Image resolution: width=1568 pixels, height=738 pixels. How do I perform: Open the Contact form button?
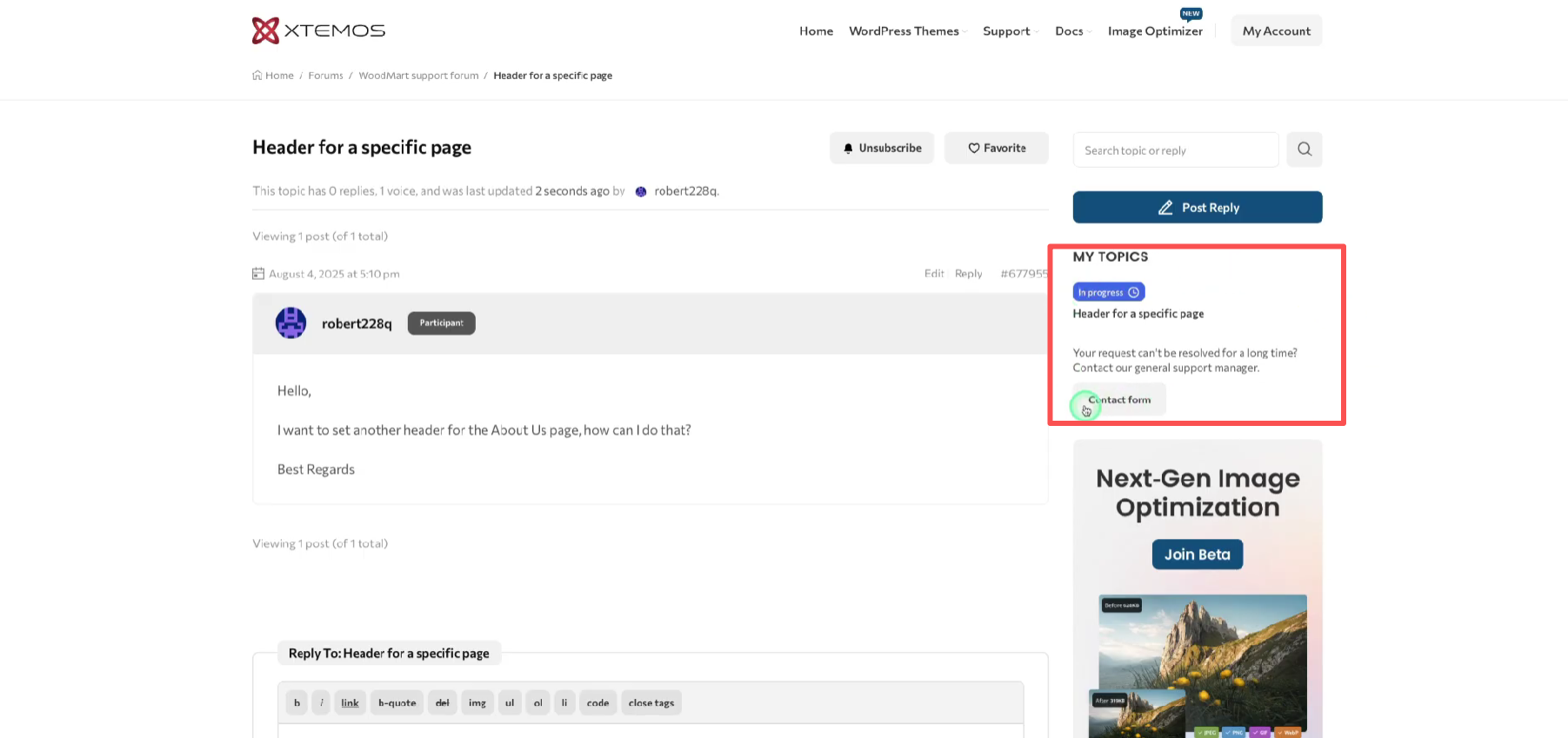pos(1118,400)
